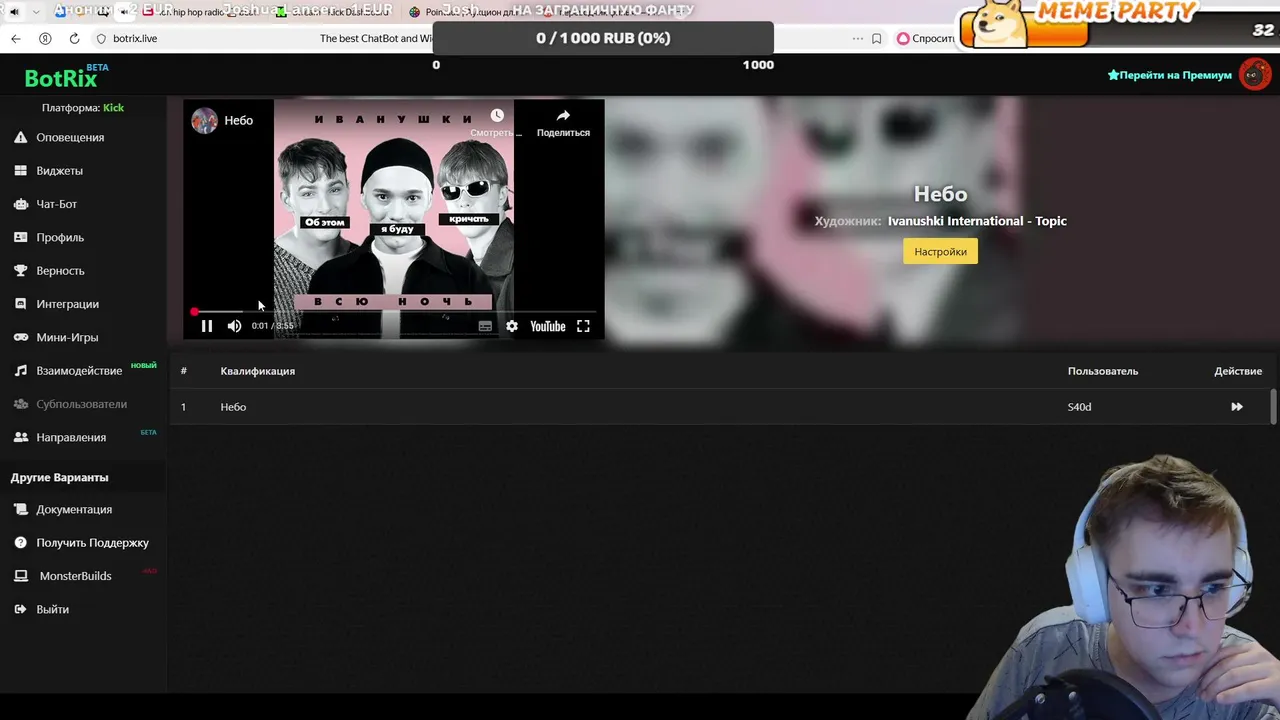The image size is (1280, 720).
Task: Click the MonsterBuilds link text
Action: click(75, 576)
